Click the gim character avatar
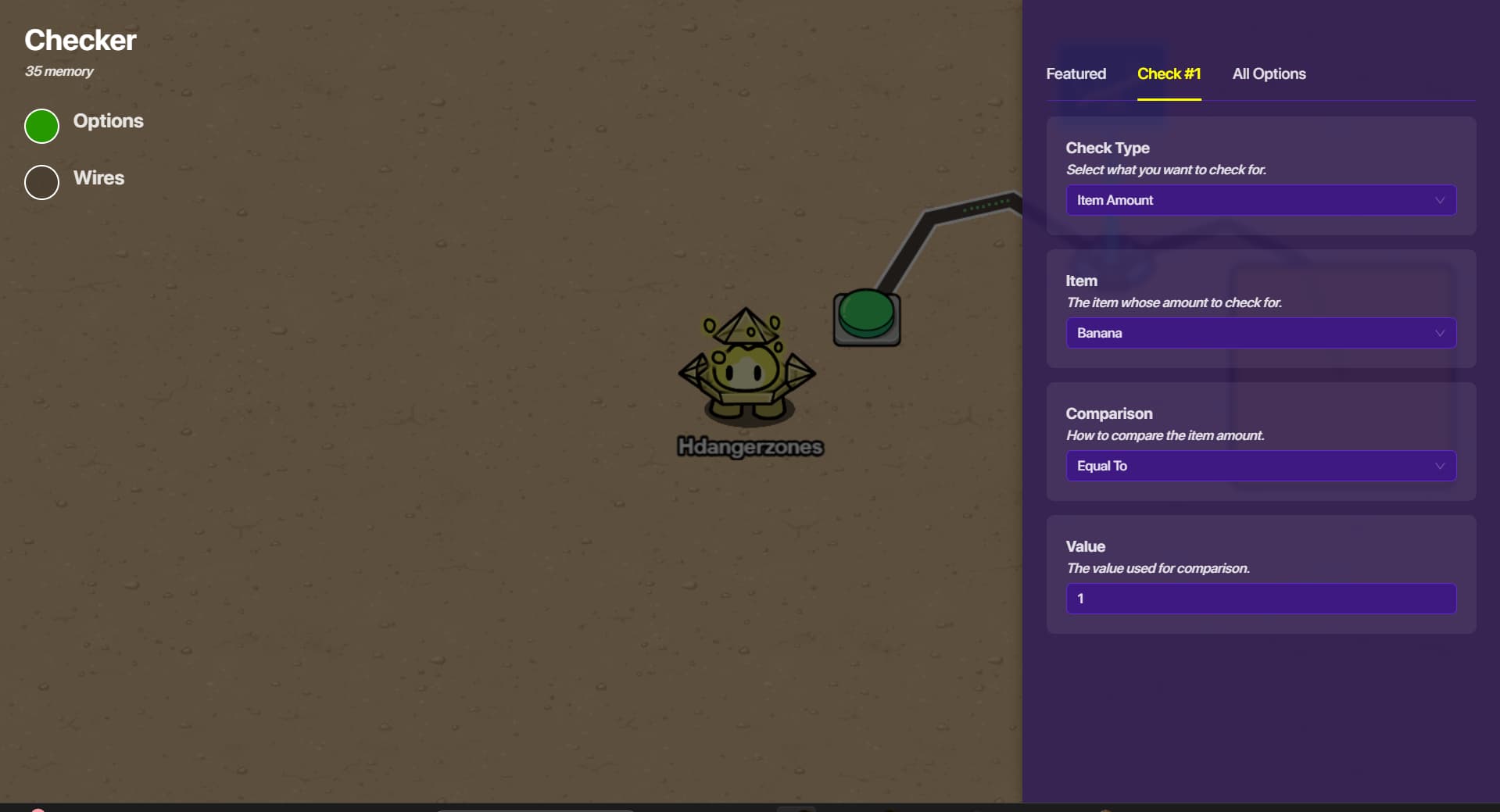 pyautogui.click(x=746, y=367)
